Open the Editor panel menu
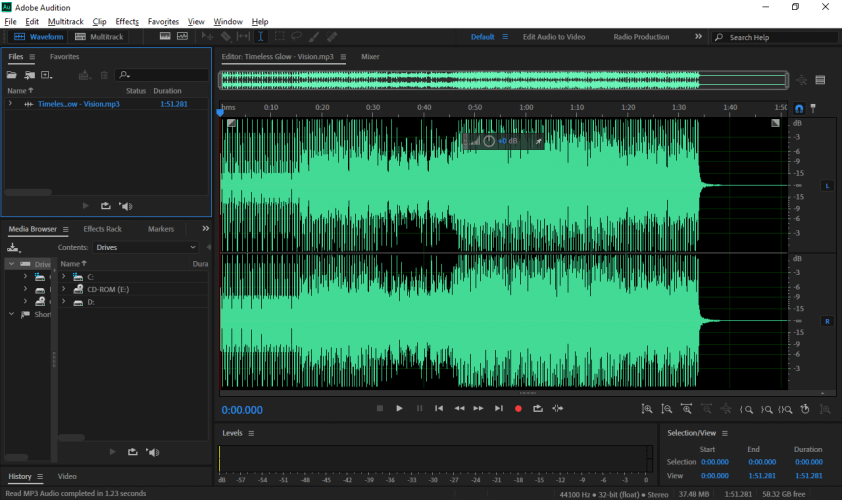The image size is (842, 500). click(x=343, y=57)
